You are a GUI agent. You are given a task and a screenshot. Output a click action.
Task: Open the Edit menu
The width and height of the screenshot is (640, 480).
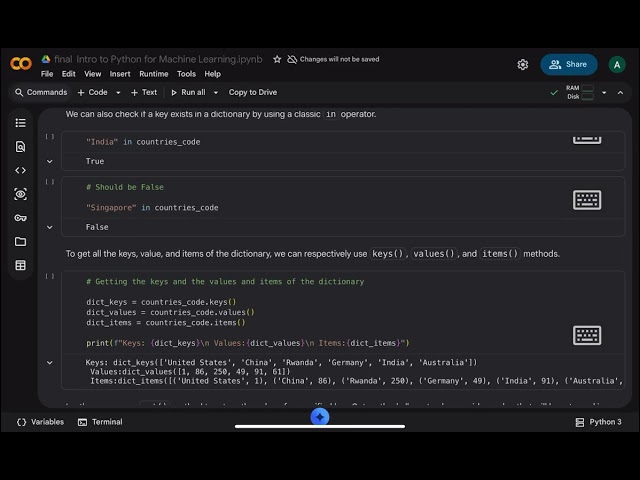tap(69, 74)
